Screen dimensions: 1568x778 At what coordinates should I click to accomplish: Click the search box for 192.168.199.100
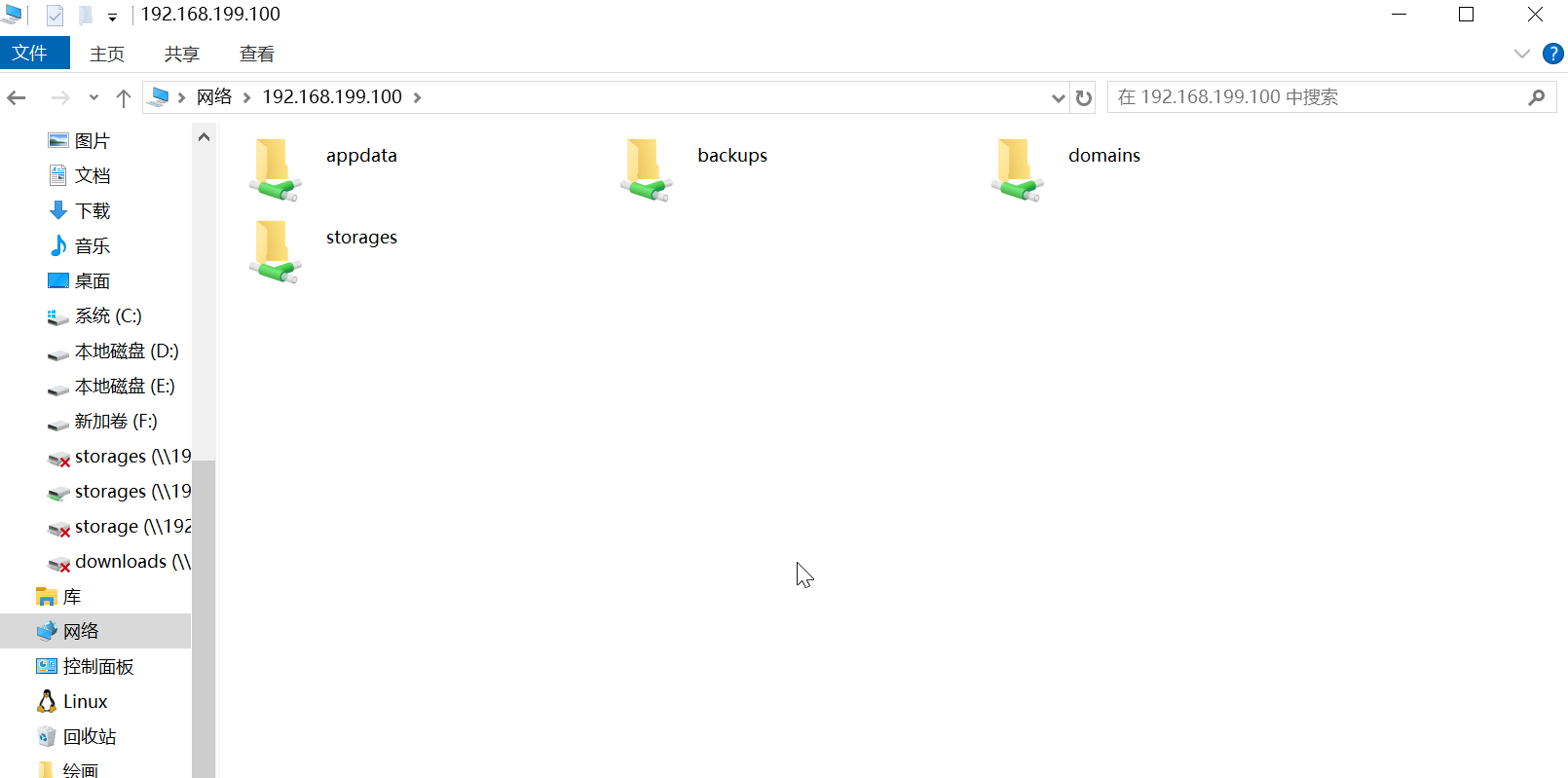(x=1315, y=97)
